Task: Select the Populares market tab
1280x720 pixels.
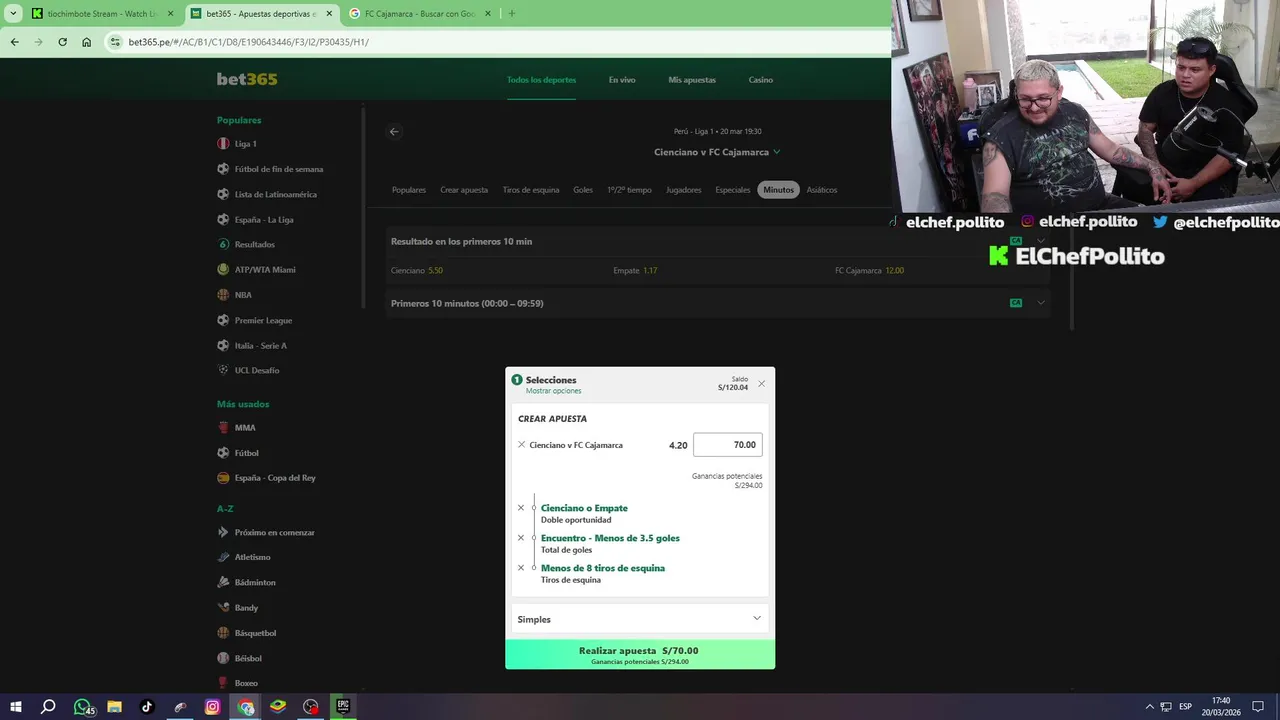Action: tap(409, 190)
